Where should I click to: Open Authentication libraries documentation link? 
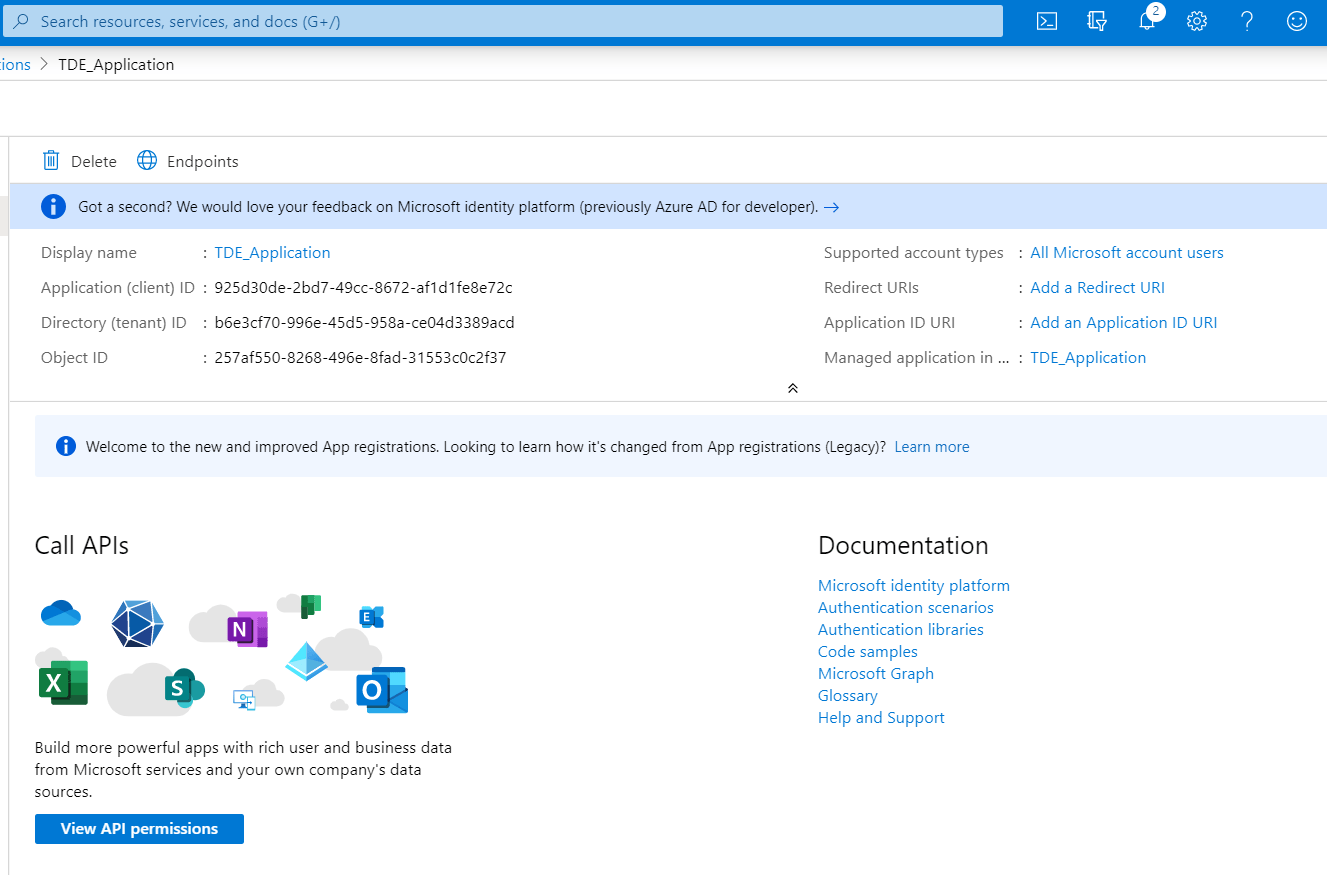coord(900,630)
